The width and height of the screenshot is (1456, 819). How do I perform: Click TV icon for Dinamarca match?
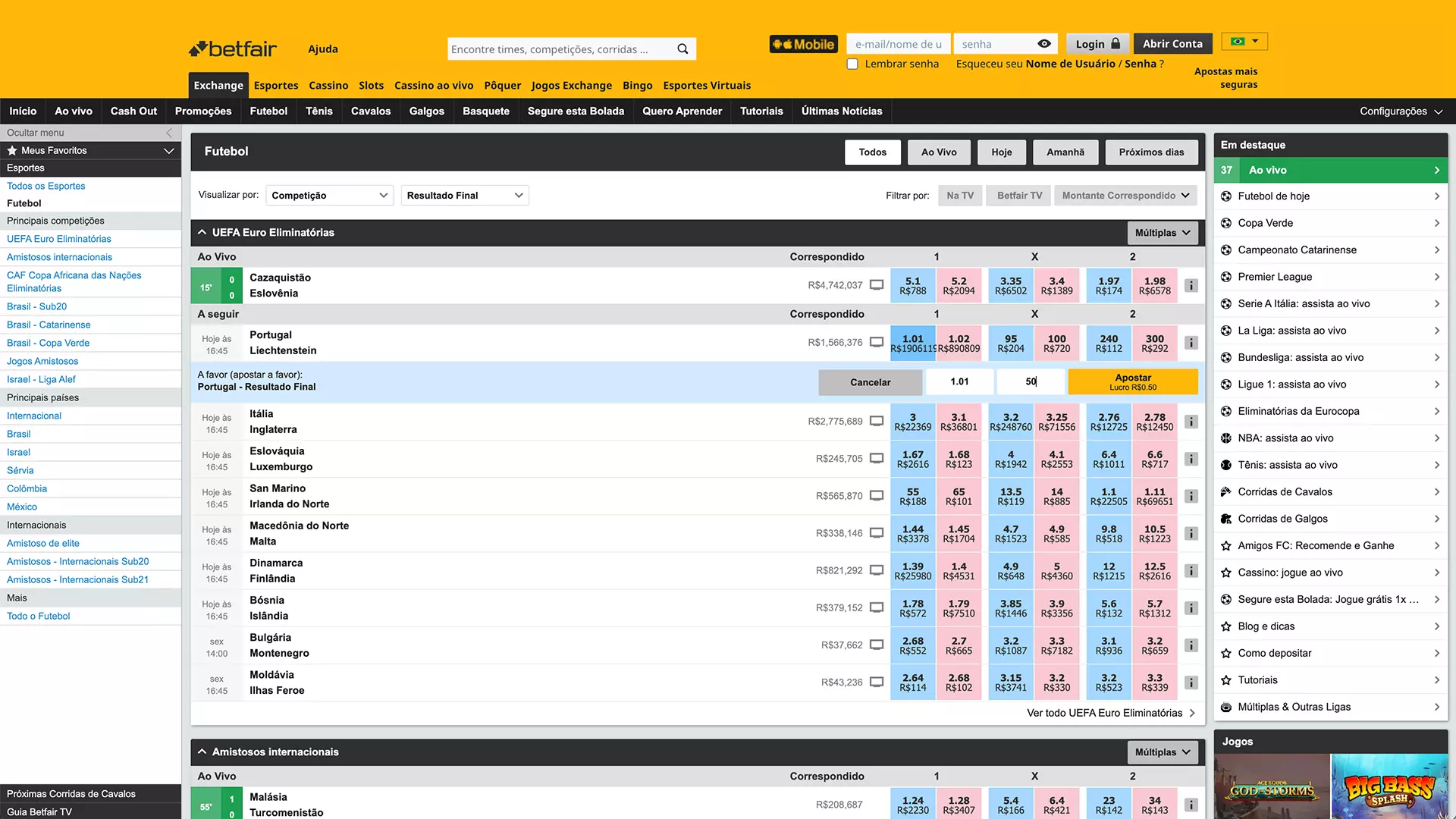(x=877, y=570)
